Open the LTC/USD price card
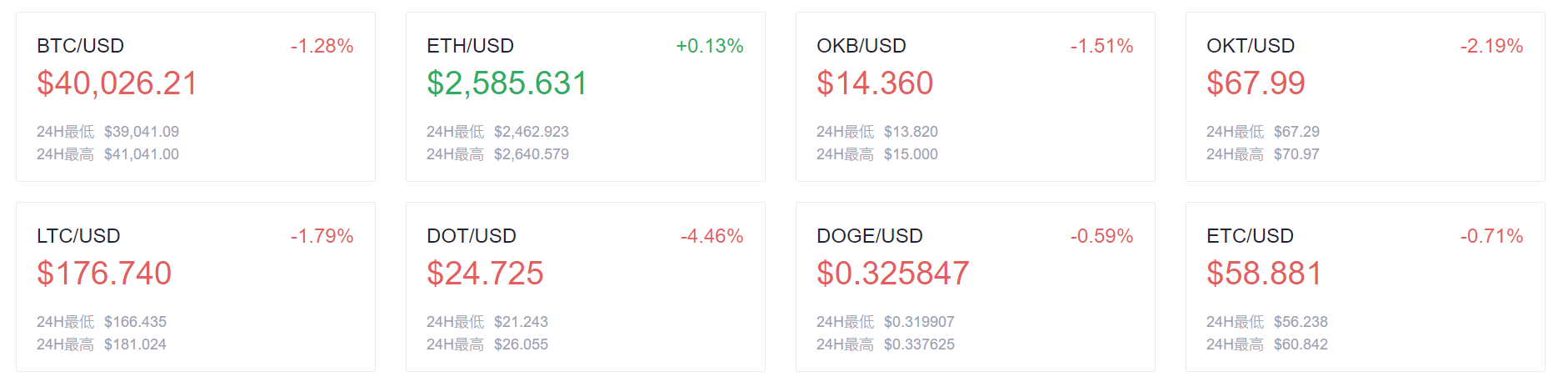The height and width of the screenshot is (382, 1568). pyautogui.click(x=196, y=287)
